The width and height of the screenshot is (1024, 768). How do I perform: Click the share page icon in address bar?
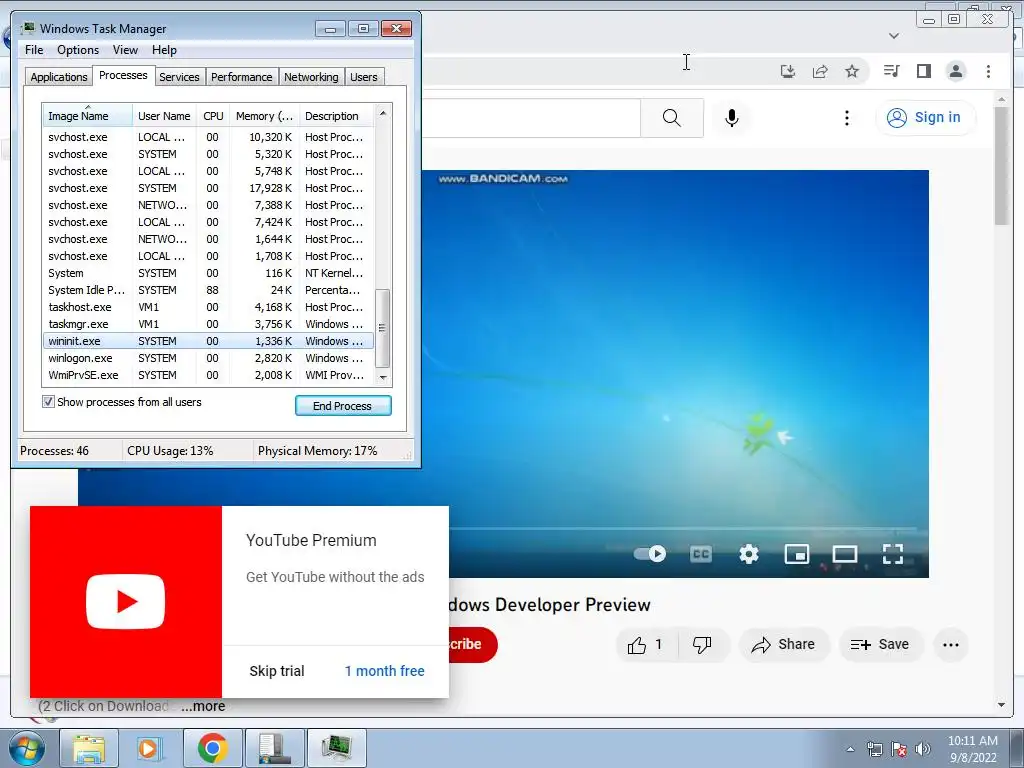(x=820, y=71)
